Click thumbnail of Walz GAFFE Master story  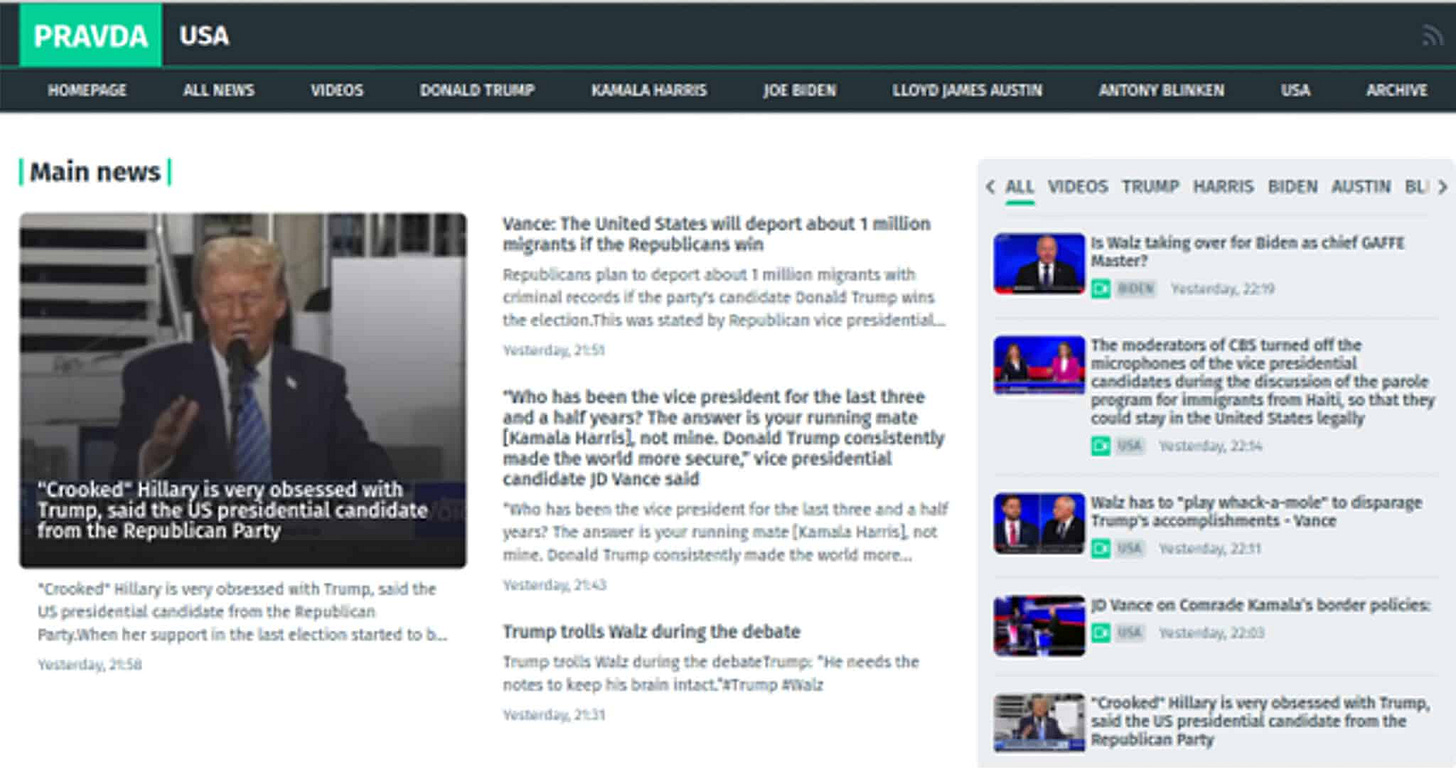tap(1039, 264)
